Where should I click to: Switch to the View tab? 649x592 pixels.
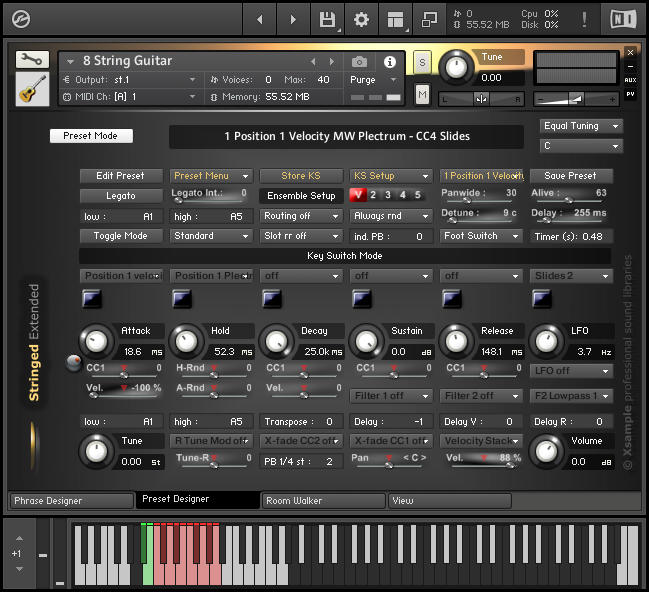449,501
